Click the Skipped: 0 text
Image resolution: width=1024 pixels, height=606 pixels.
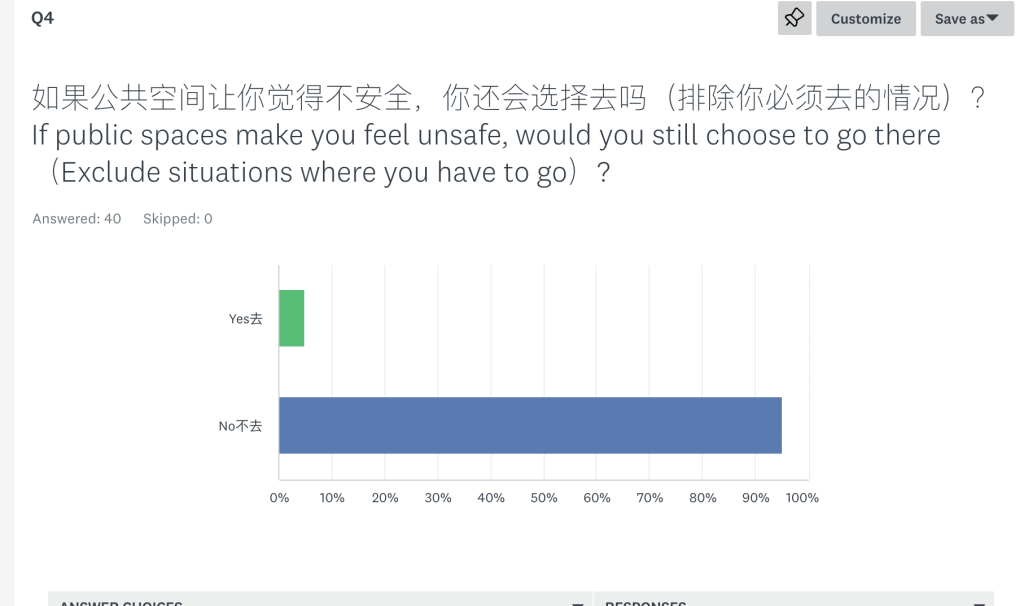point(178,219)
